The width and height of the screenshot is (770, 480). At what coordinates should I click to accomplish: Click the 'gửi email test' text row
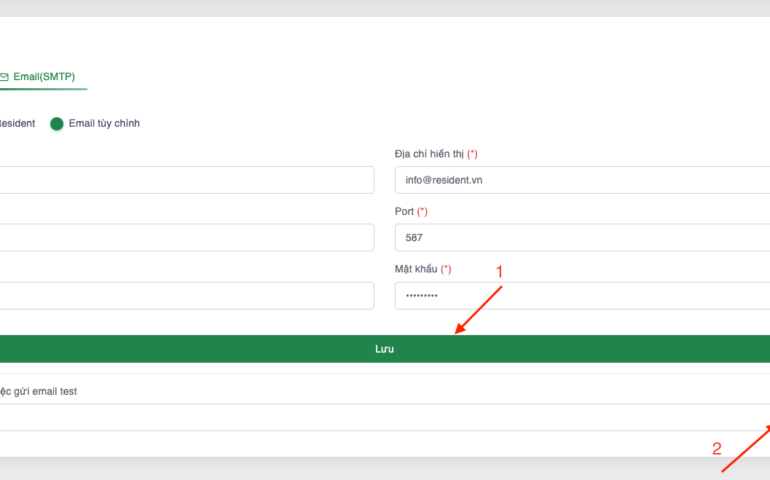[40, 391]
